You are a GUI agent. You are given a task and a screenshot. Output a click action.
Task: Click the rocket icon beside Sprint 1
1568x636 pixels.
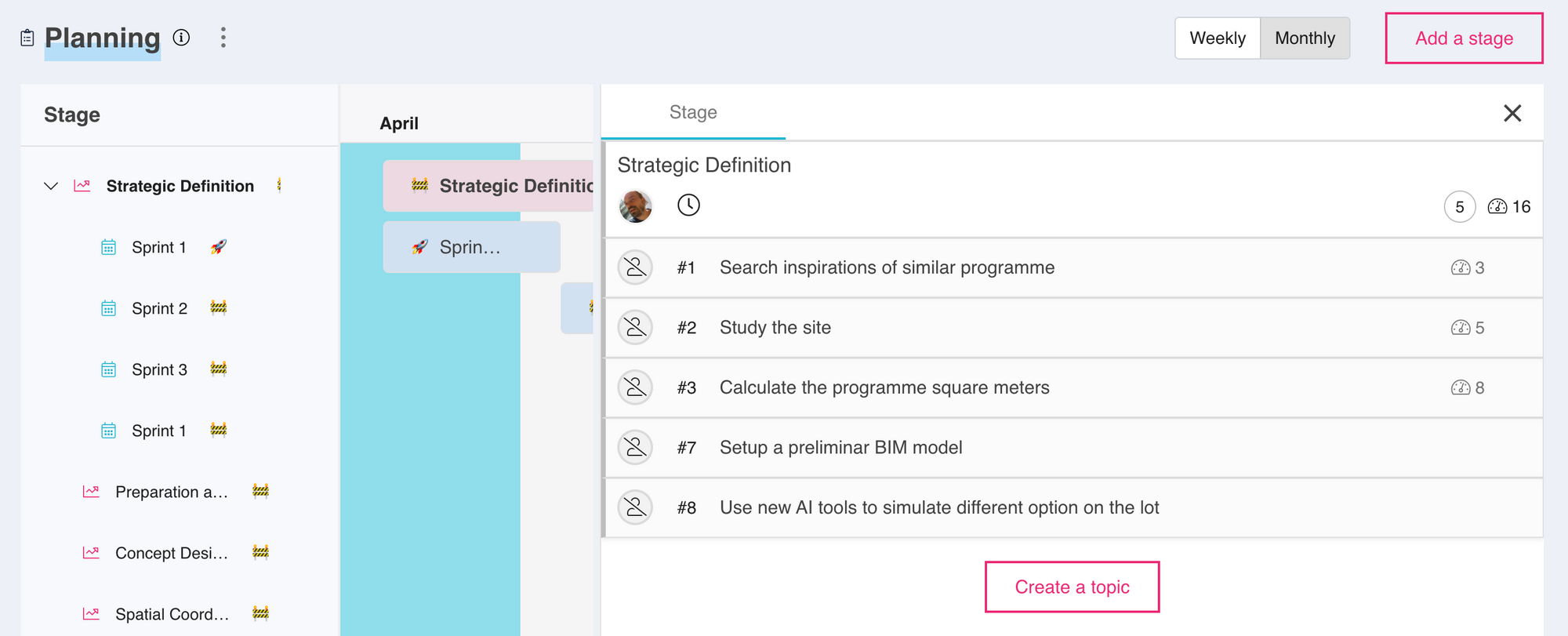[219, 247]
